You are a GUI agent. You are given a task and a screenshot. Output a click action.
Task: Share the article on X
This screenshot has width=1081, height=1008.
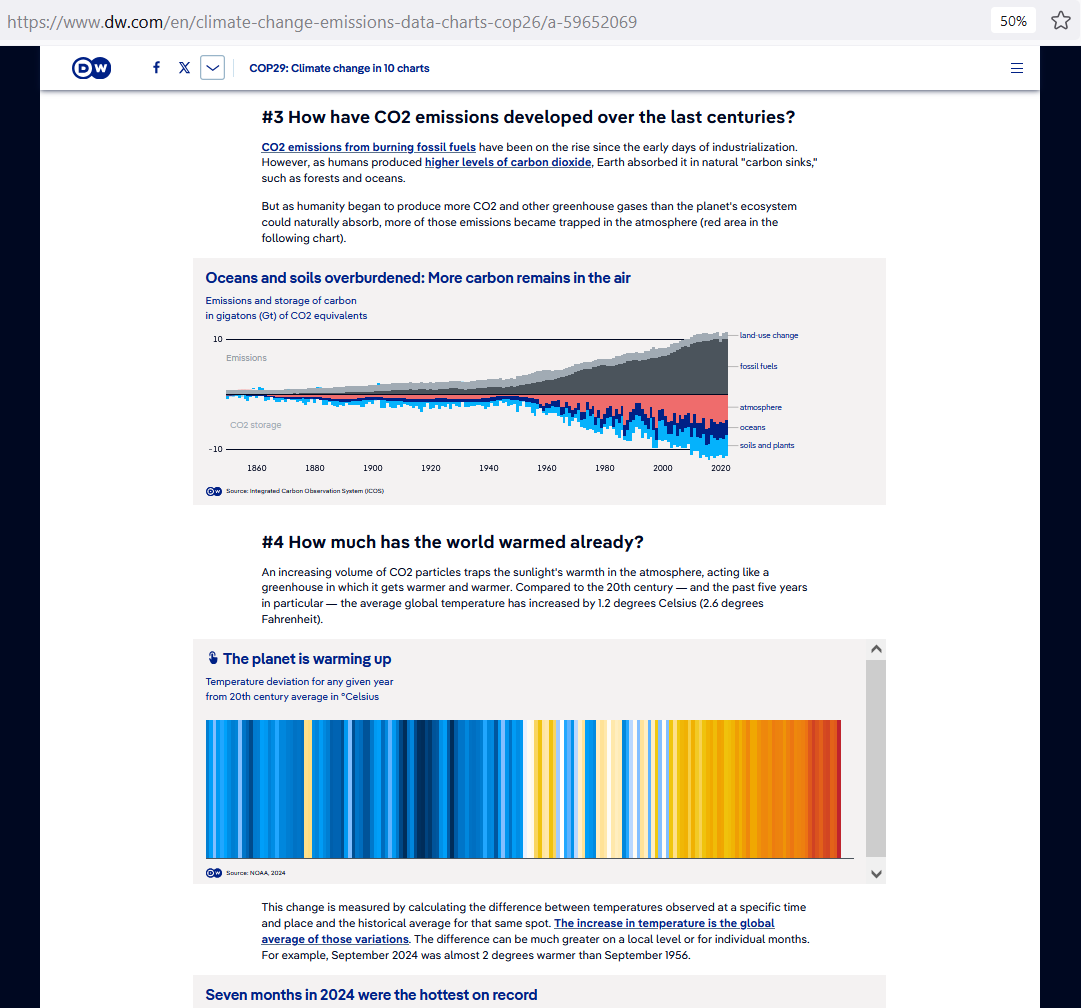pyautogui.click(x=184, y=68)
